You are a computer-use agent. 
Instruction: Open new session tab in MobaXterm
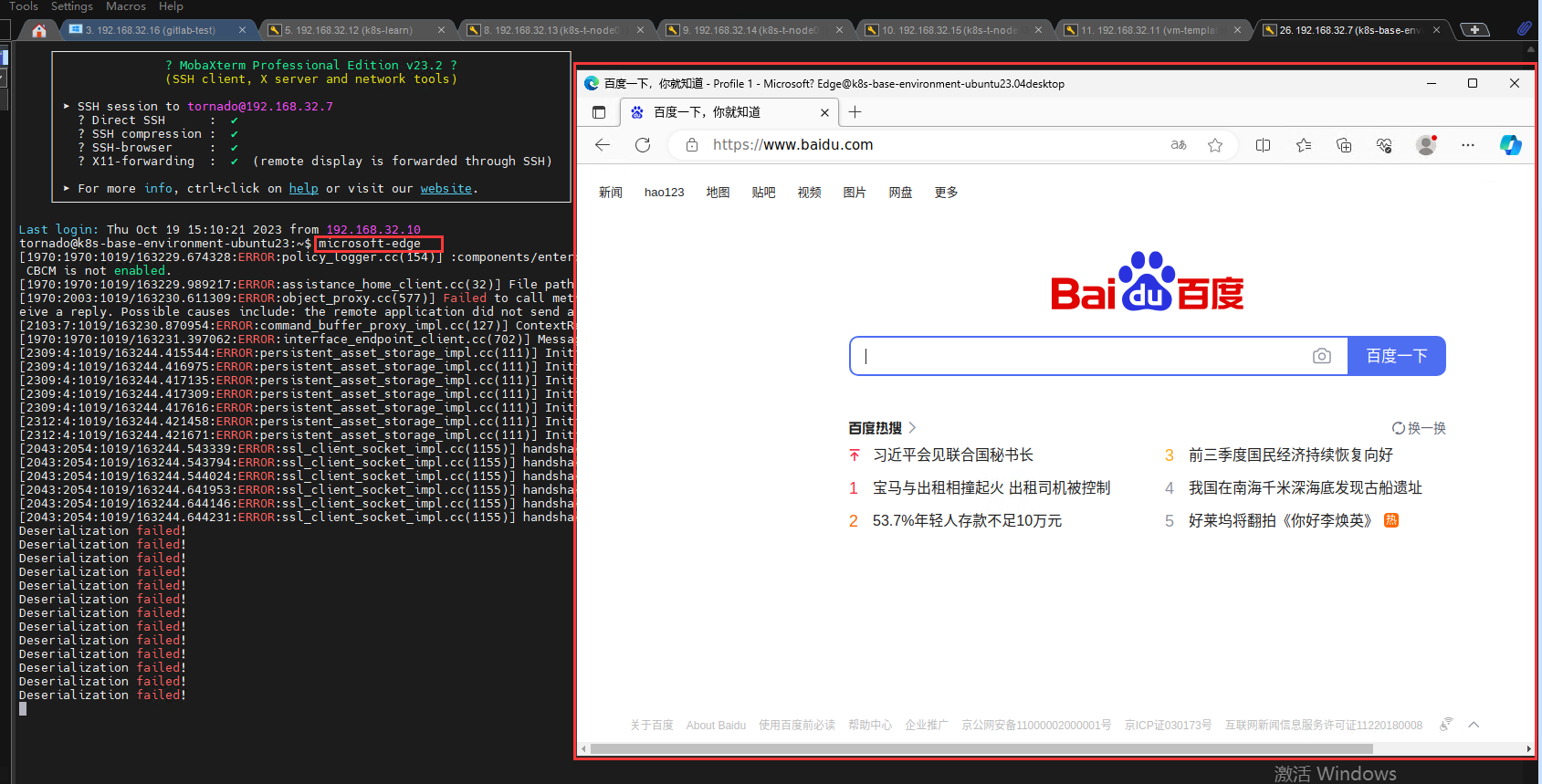(1474, 30)
